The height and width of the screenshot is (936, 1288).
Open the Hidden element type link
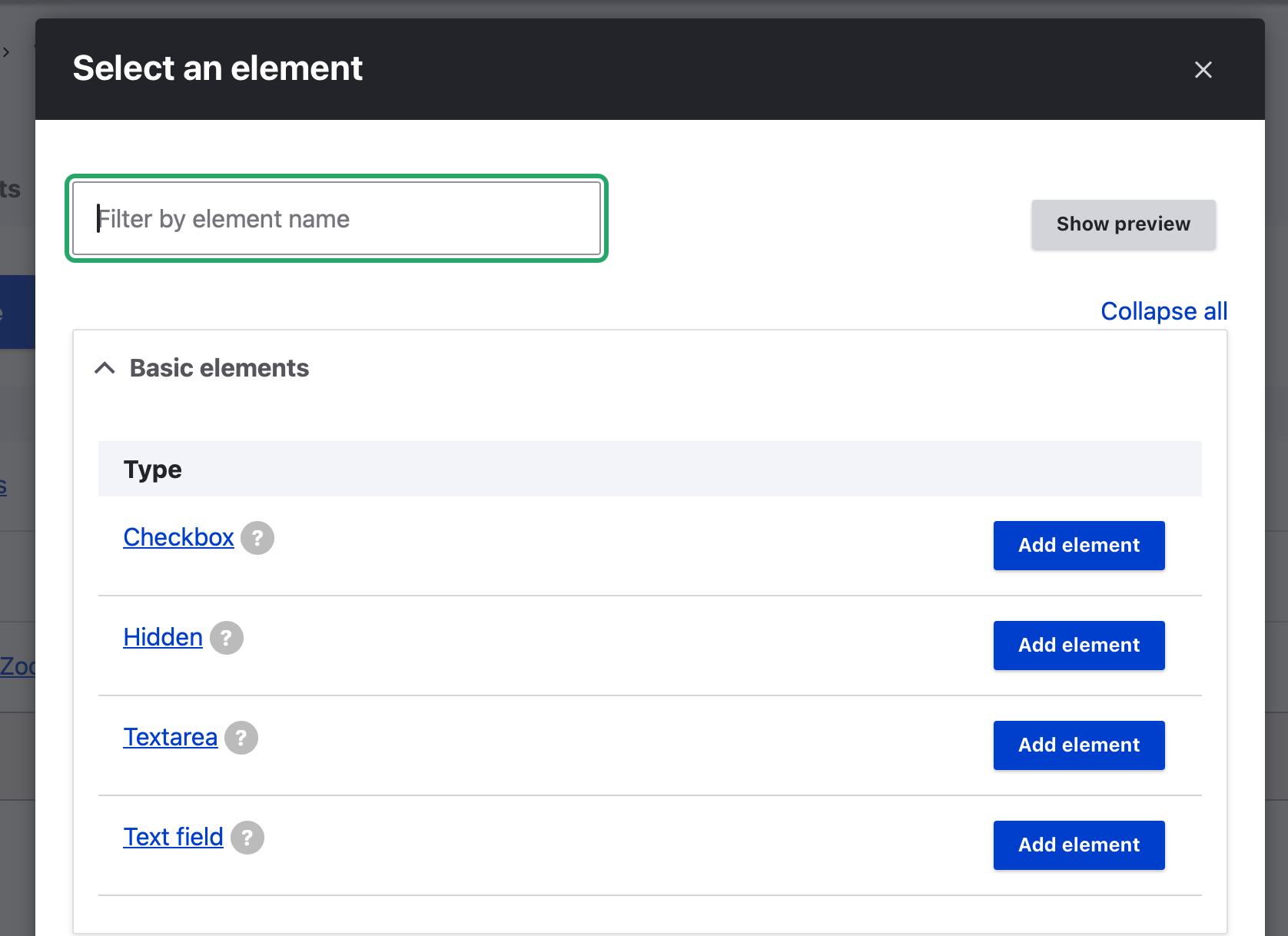click(x=163, y=637)
